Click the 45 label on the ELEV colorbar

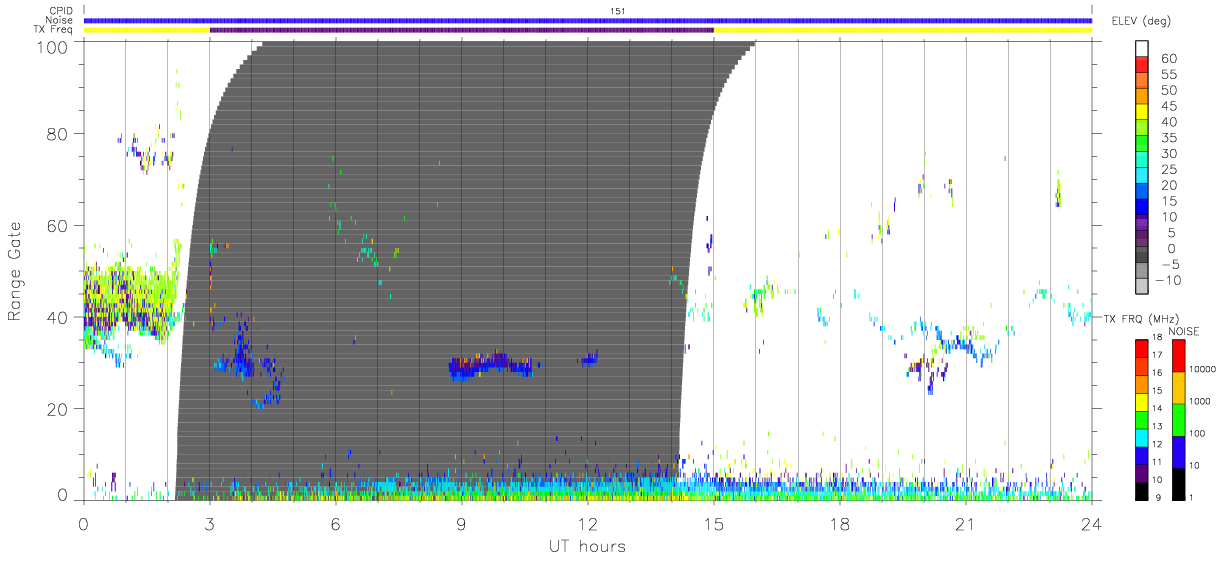click(1167, 106)
